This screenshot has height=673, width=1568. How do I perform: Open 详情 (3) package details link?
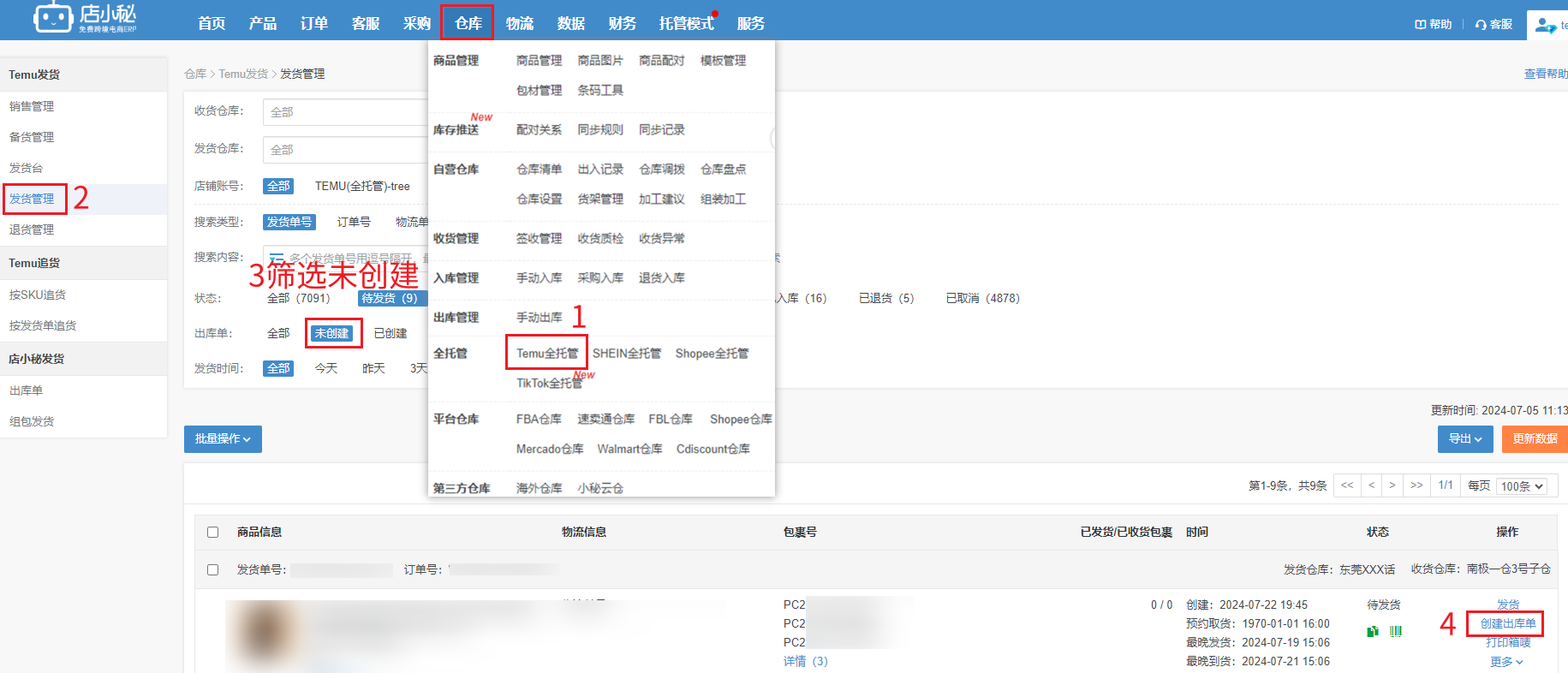805,662
